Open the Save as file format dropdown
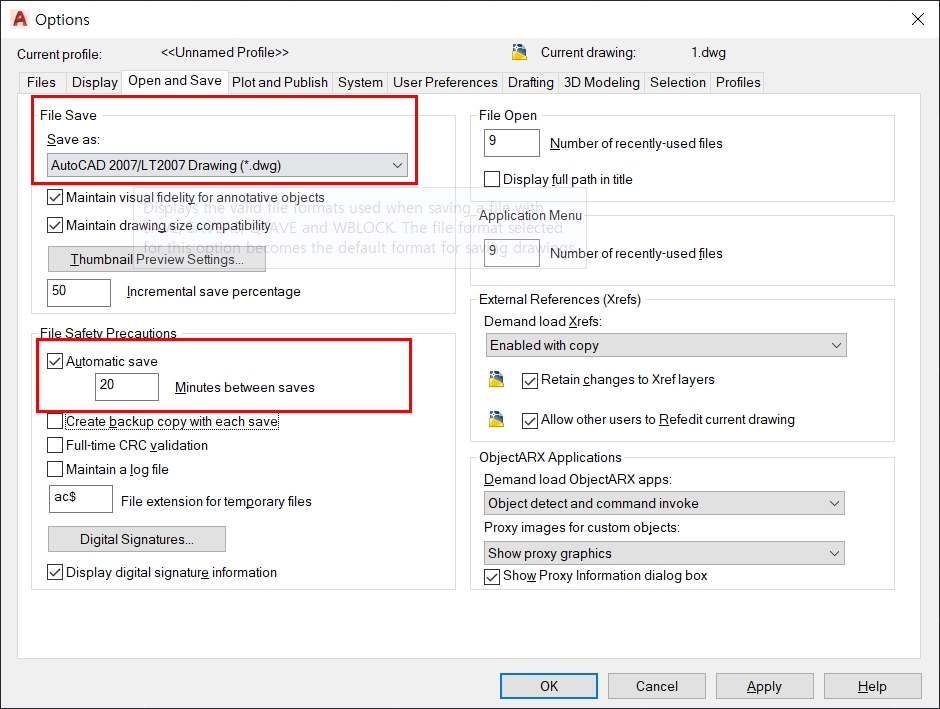Screen dimensions: 940x709 click(x=227, y=165)
